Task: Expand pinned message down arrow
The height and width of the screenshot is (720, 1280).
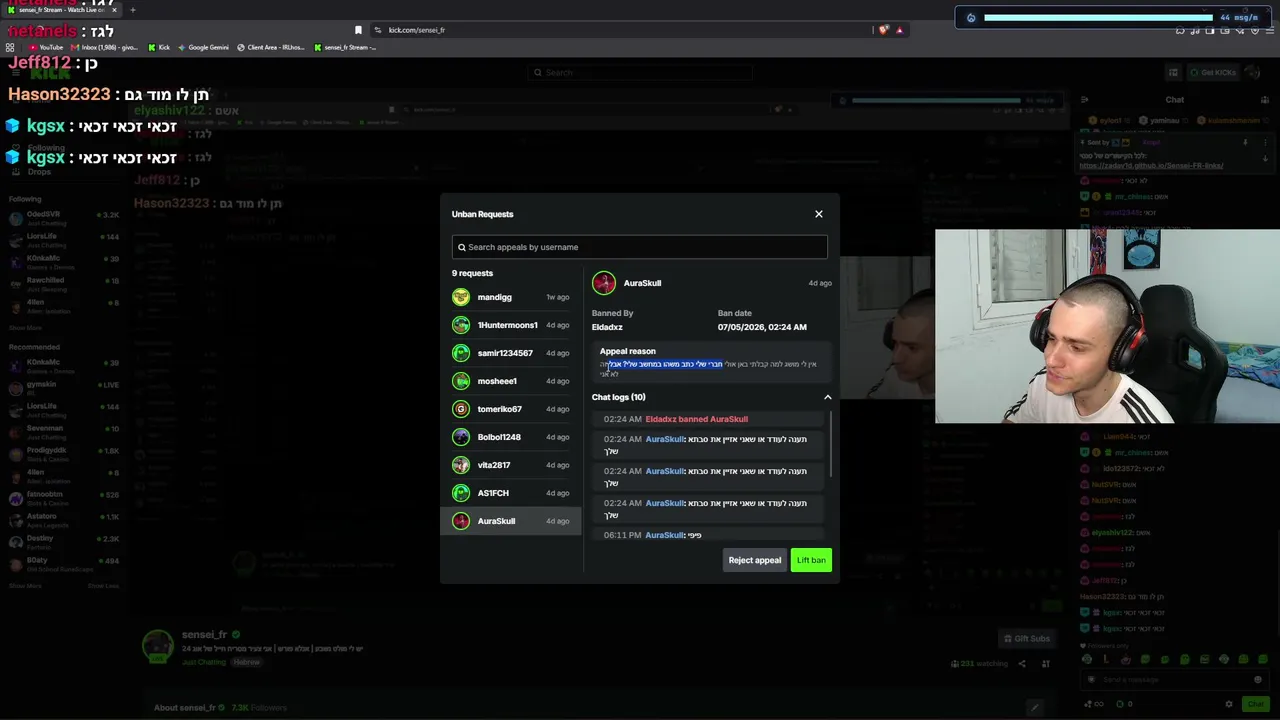Action: tap(1265, 158)
